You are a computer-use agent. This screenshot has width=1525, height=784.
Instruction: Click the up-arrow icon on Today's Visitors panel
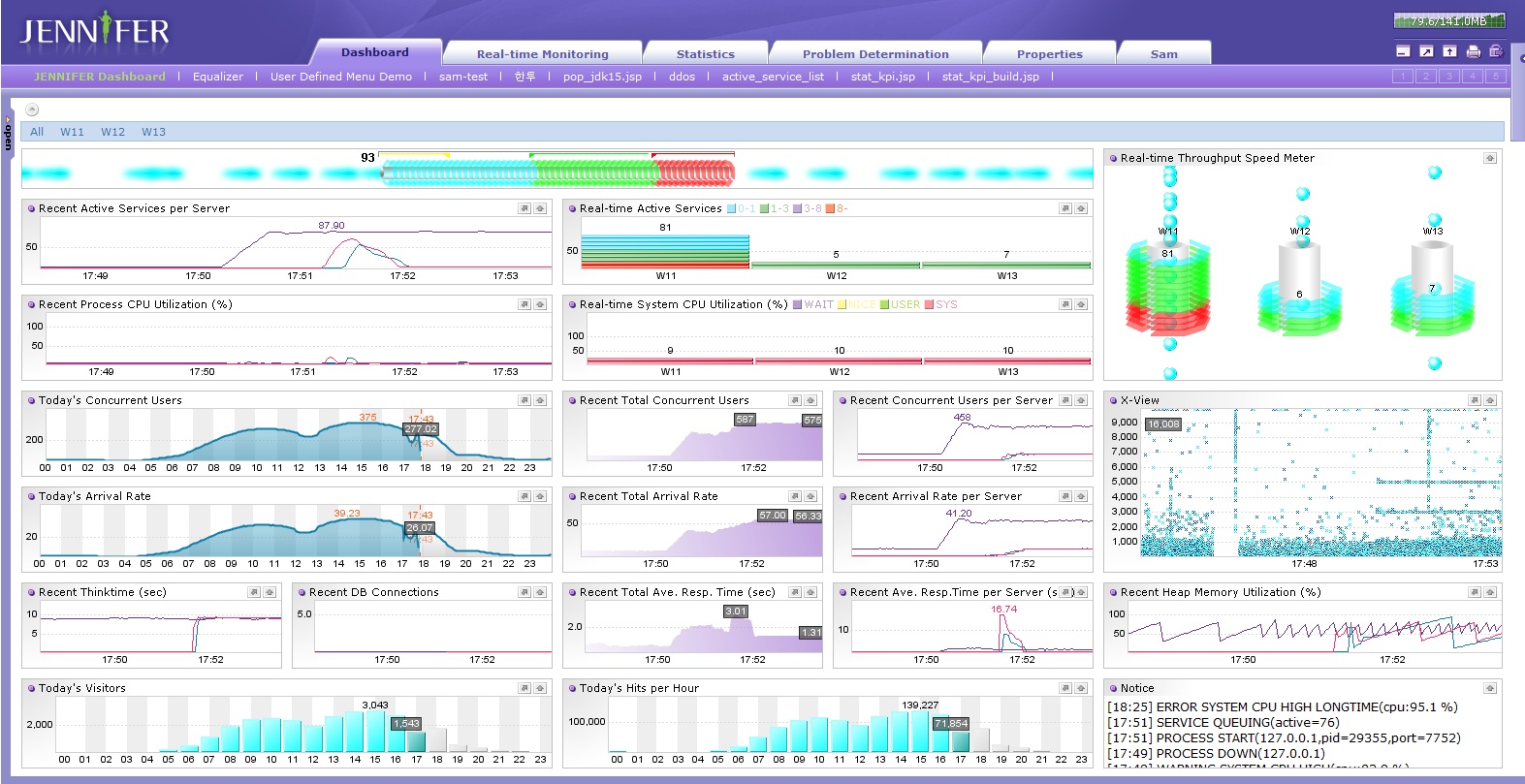pos(540,688)
